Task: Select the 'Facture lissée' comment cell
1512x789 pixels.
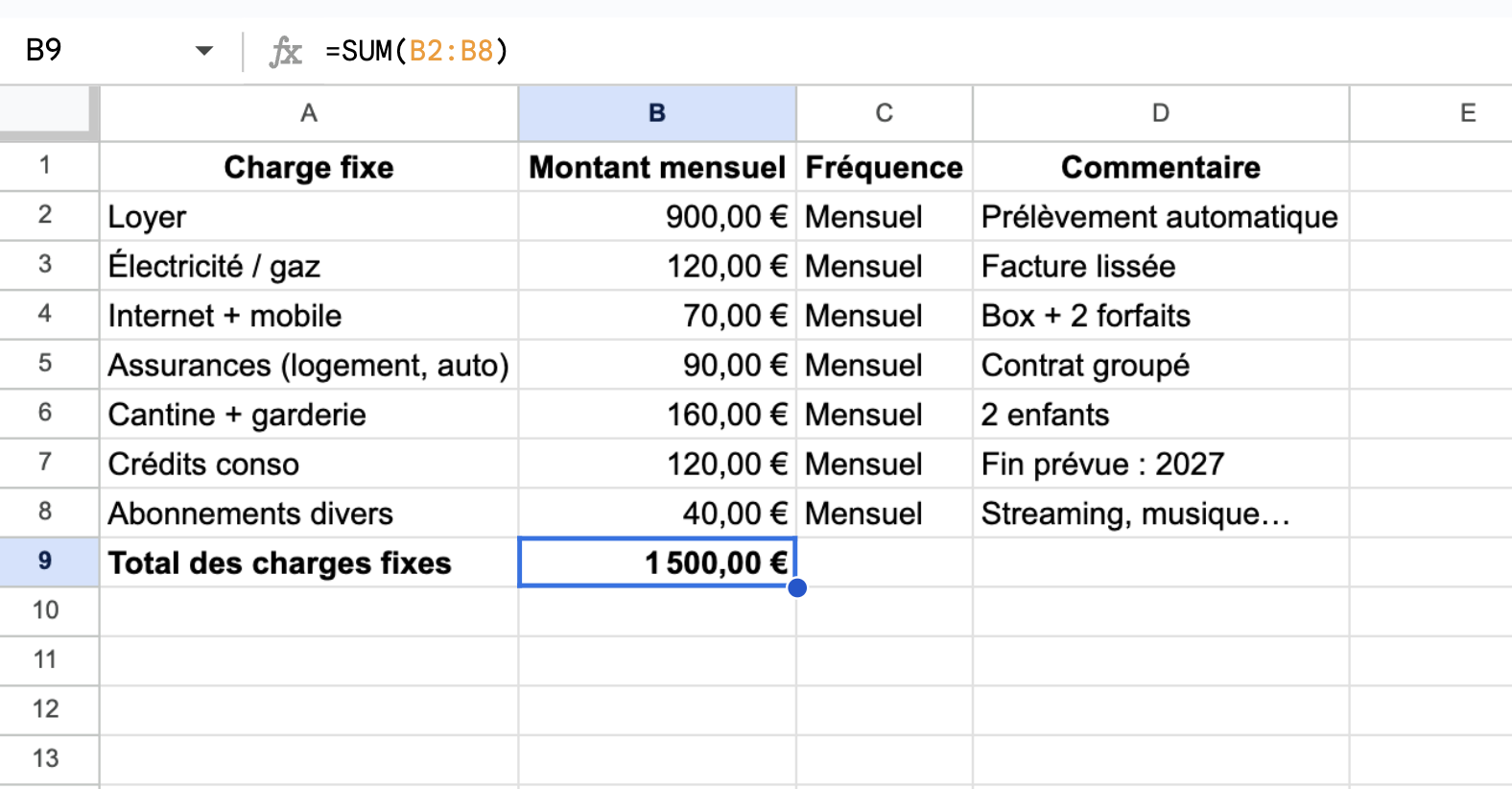Action: point(1161,266)
